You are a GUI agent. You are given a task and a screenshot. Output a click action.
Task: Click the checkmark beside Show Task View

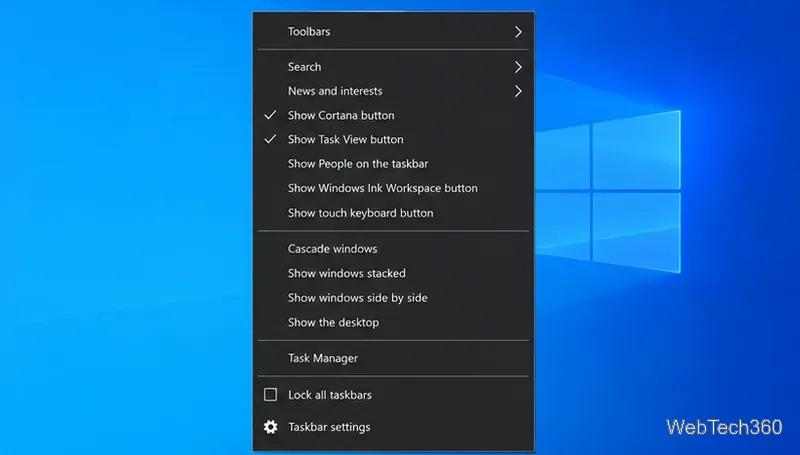point(270,139)
